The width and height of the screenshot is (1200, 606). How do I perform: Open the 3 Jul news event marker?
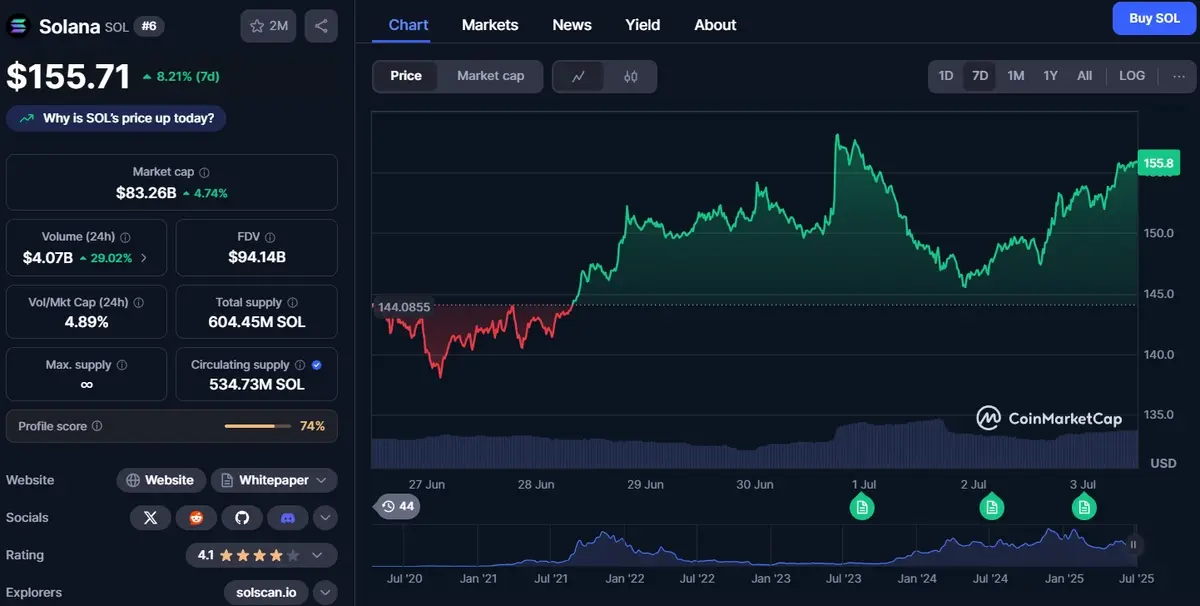coord(1084,507)
